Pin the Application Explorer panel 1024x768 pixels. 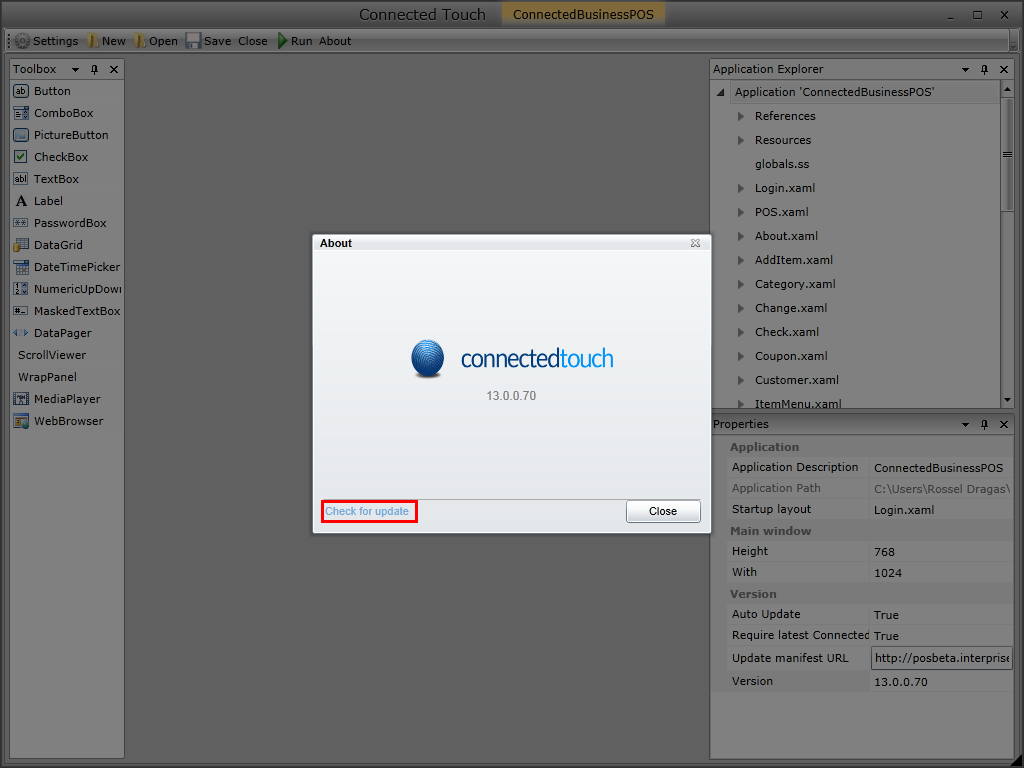984,69
